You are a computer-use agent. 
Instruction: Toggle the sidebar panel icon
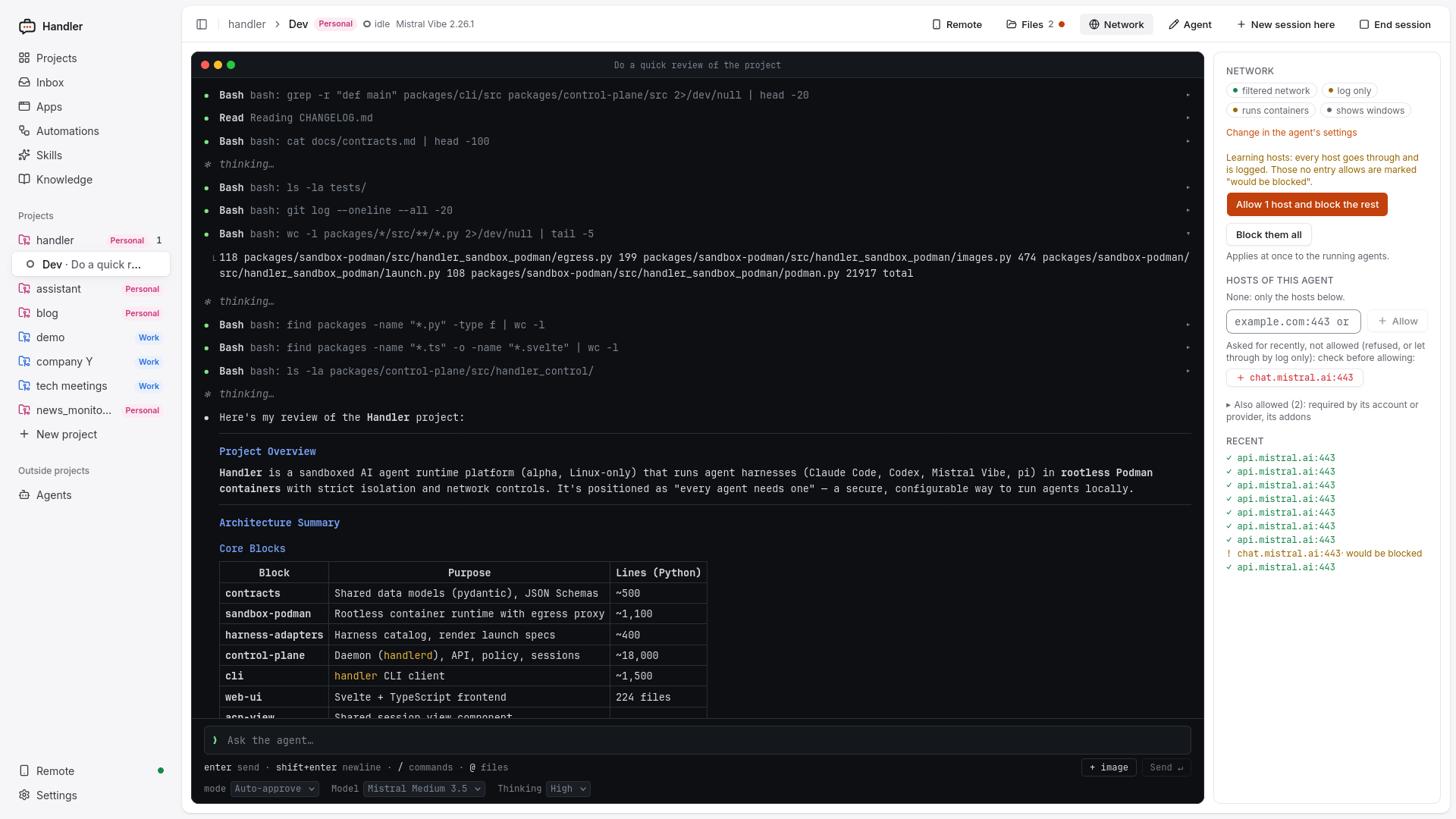coord(202,24)
